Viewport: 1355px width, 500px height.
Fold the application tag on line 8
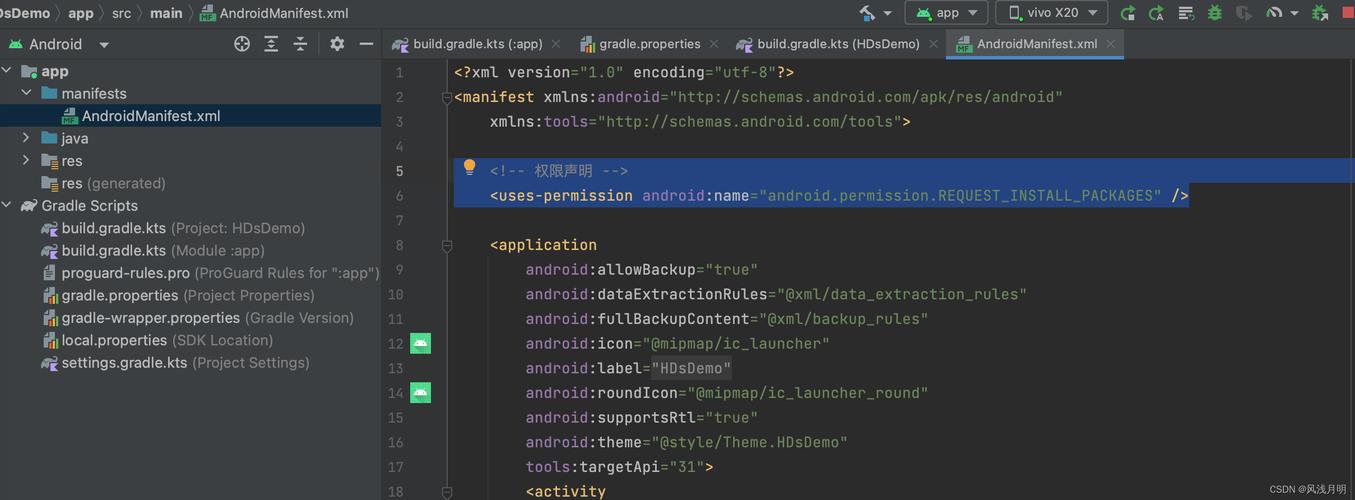(447, 245)
